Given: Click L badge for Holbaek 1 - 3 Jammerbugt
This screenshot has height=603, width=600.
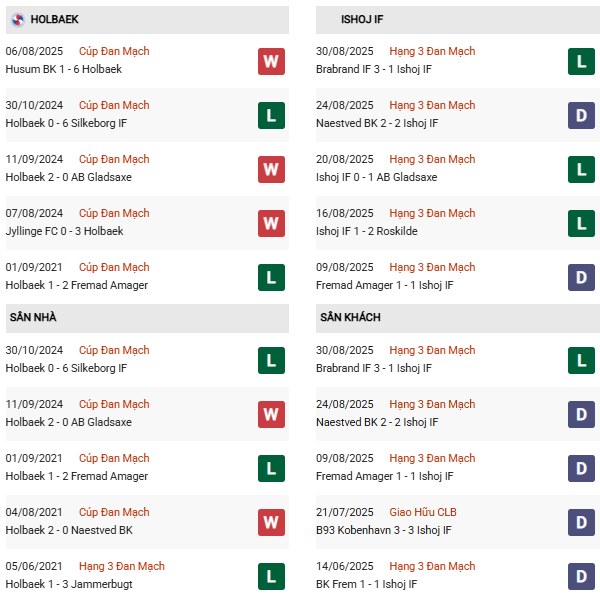Looking at the screenshot, I should click(271, 576).
